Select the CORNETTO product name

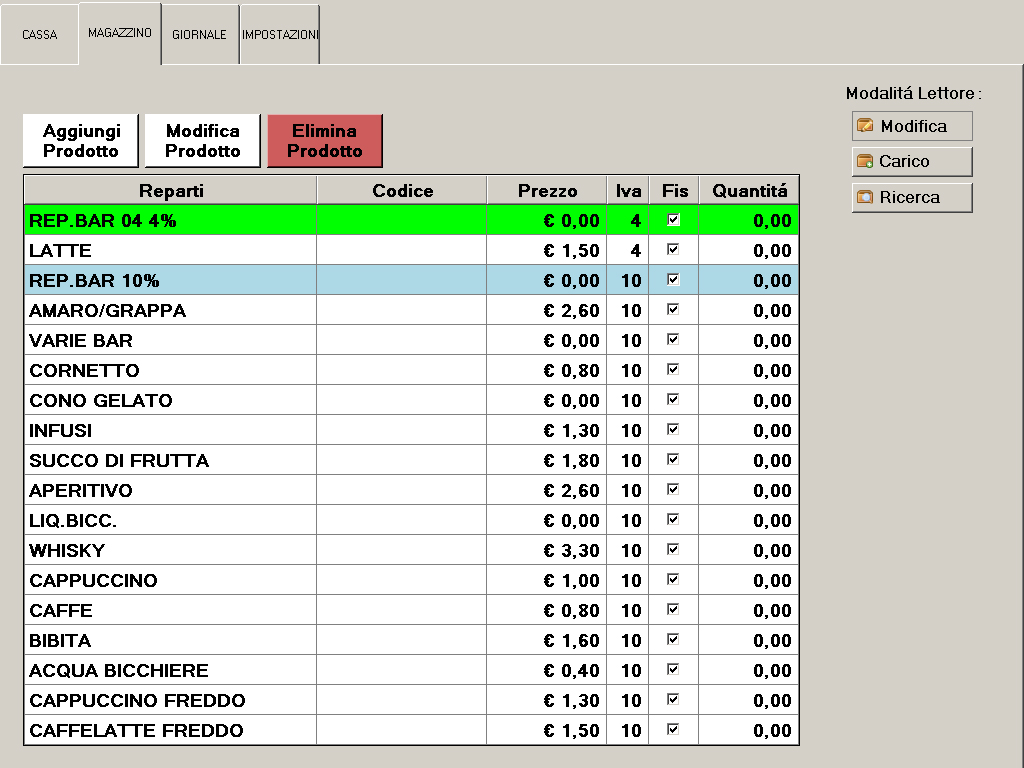pyautogui.click(x=84, y=371)
